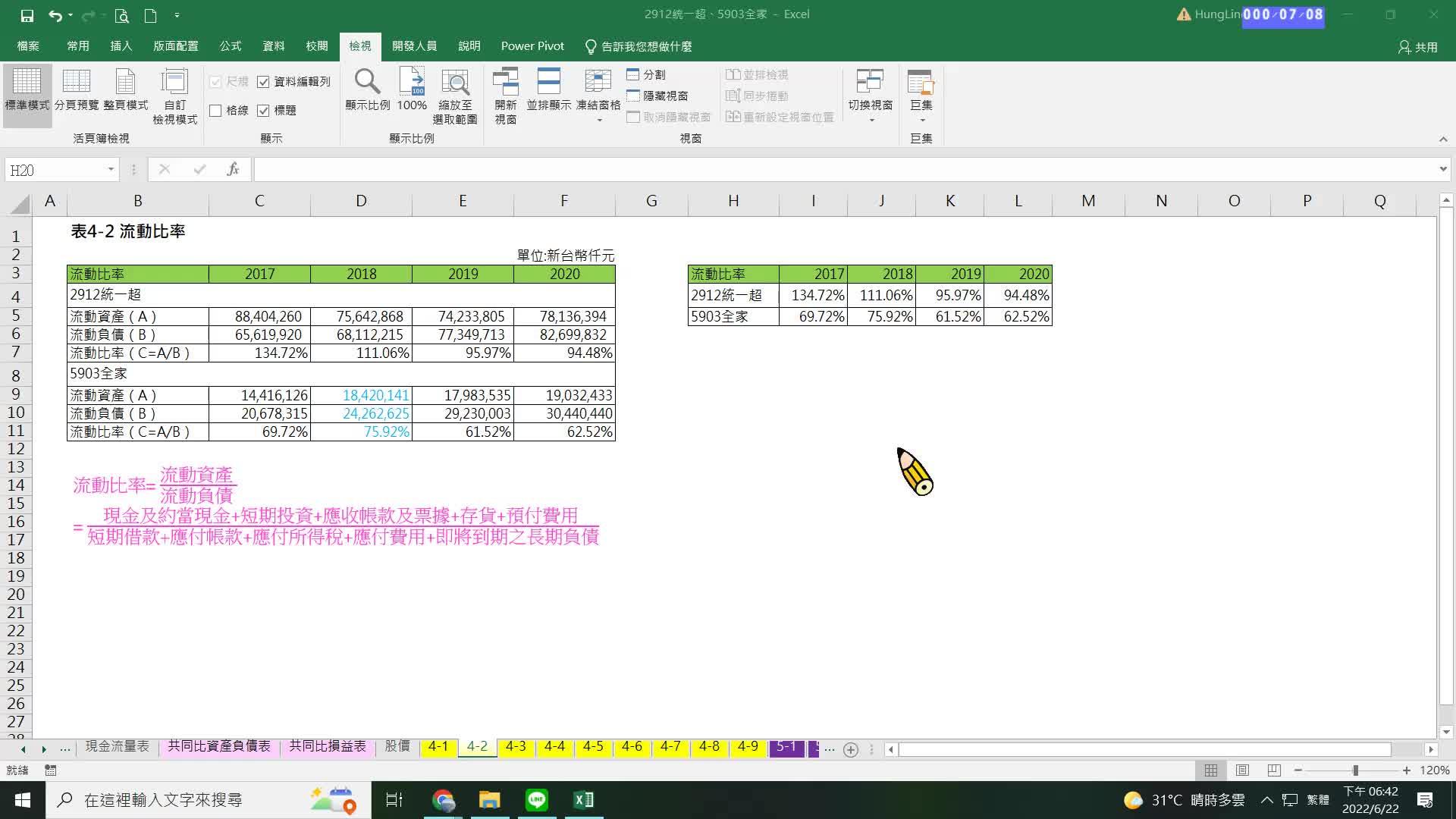Viewport: 1456px width, 819px height.
Task: Toggle the 格線 gridlines checkbox
Action: click(215, 111)
